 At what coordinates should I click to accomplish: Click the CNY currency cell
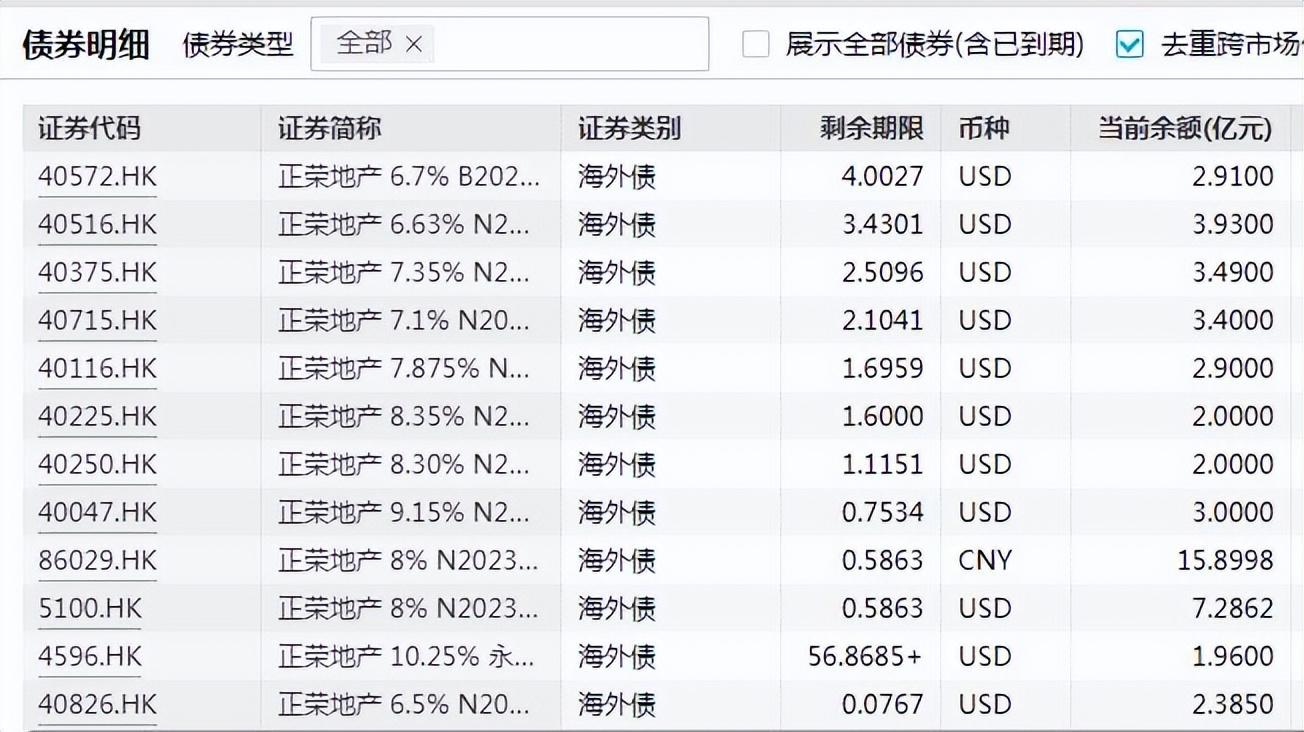985,561
